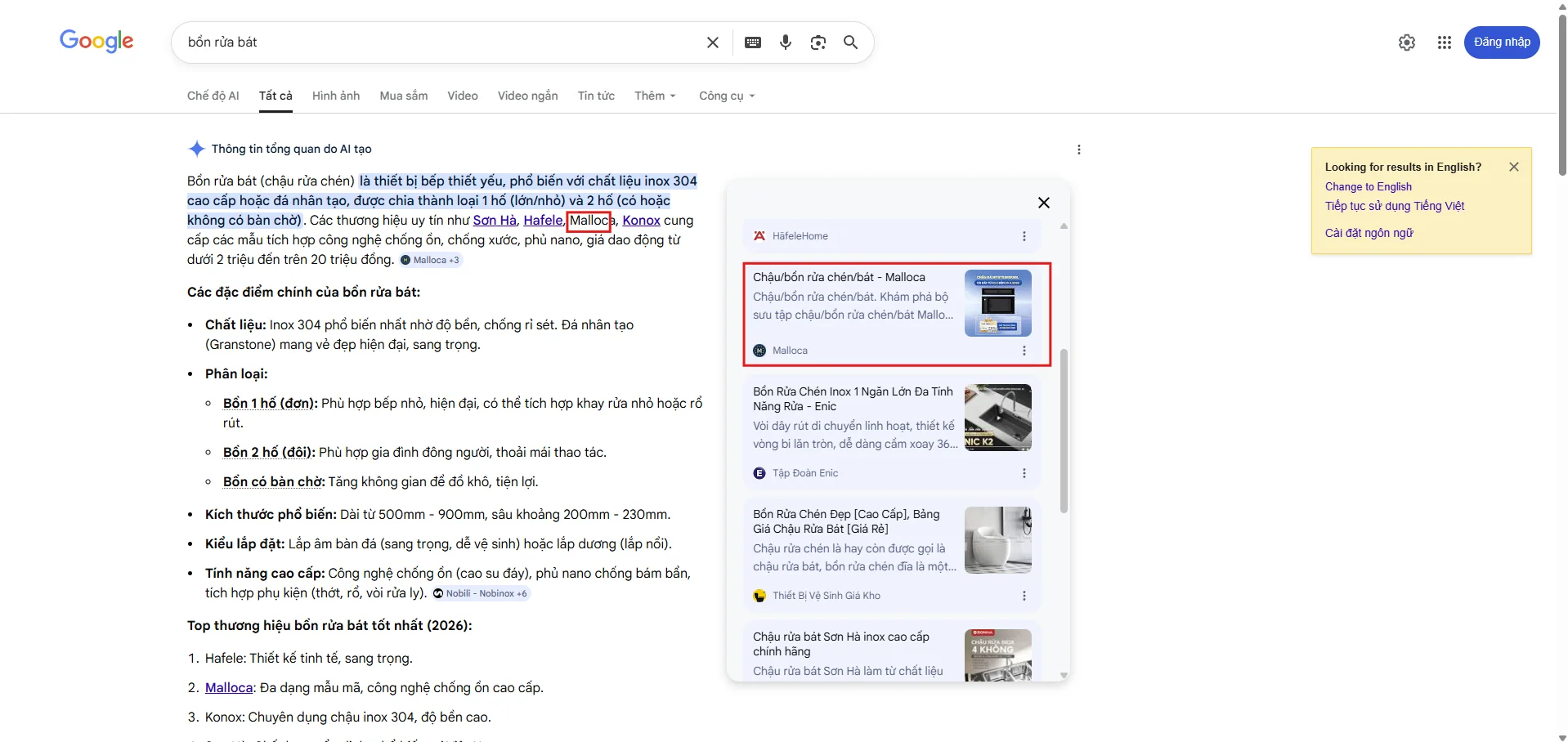Open 'Chậu rửa bát Sơn Hà inox cao cấp' title
Image resolution: width=1568 pixels, height=742 pixels.
[x=841, y=644]
